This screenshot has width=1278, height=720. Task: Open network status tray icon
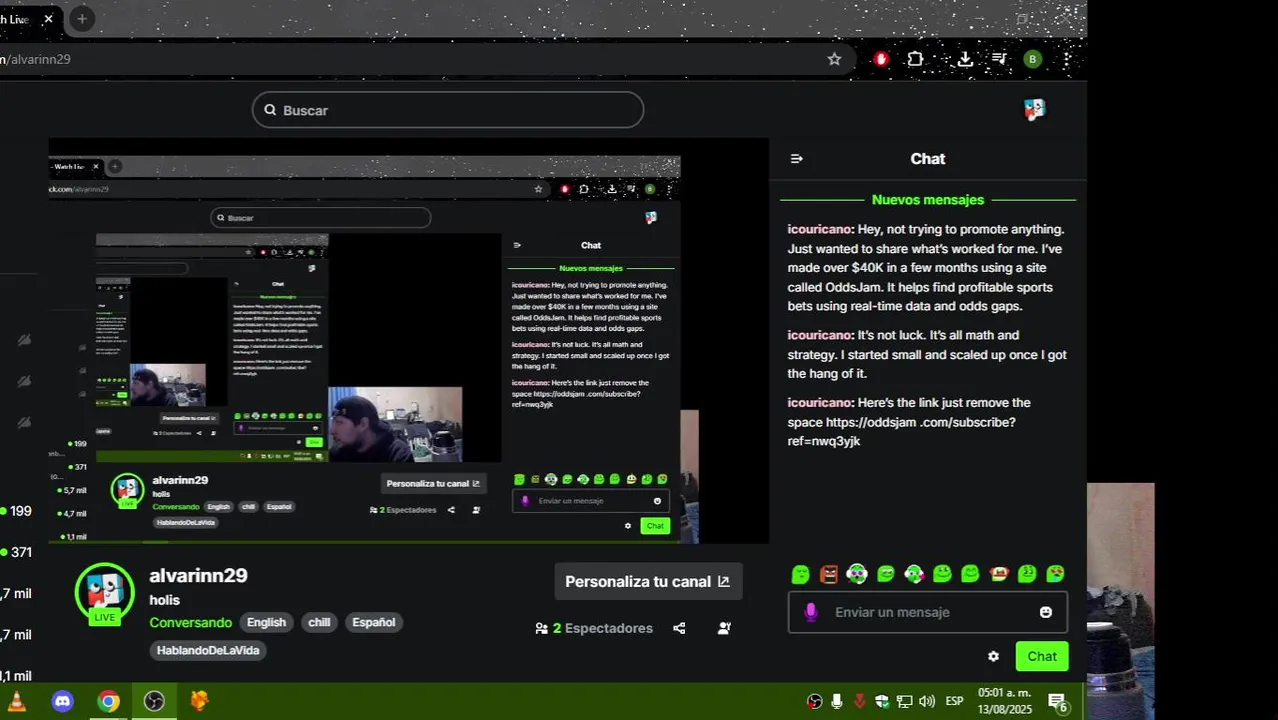905,702
